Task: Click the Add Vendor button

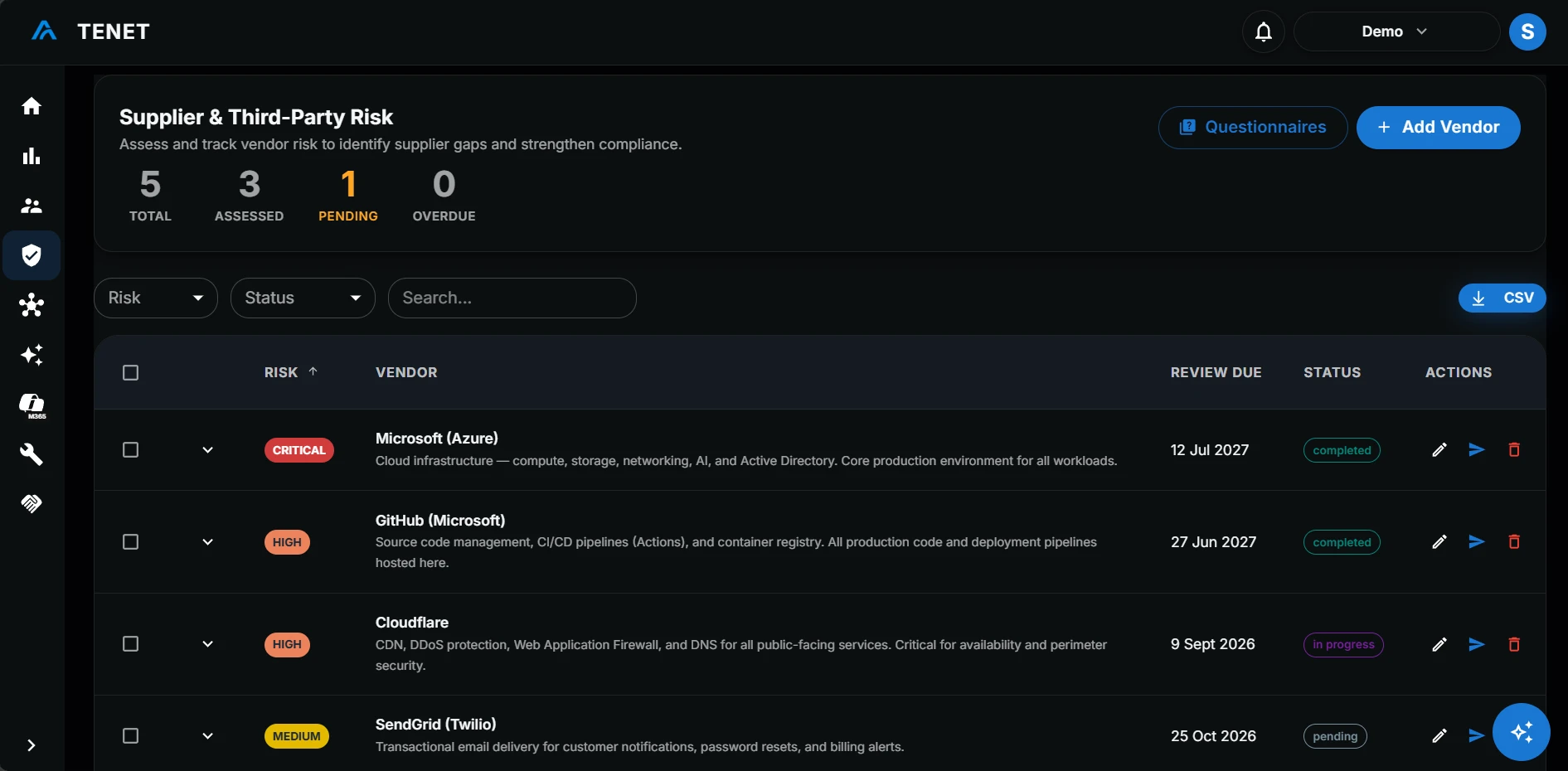Action: pyautogui.click(x=1438, y=128)
